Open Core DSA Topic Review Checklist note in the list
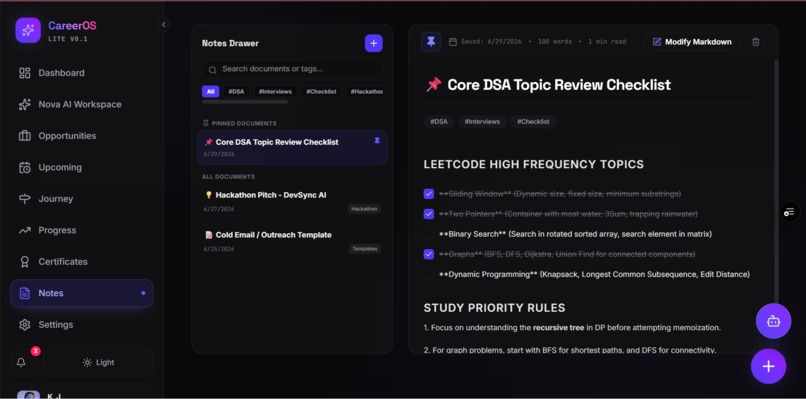Image resolution: width=806 pixels, height=399 pixels. coord(292,147)
